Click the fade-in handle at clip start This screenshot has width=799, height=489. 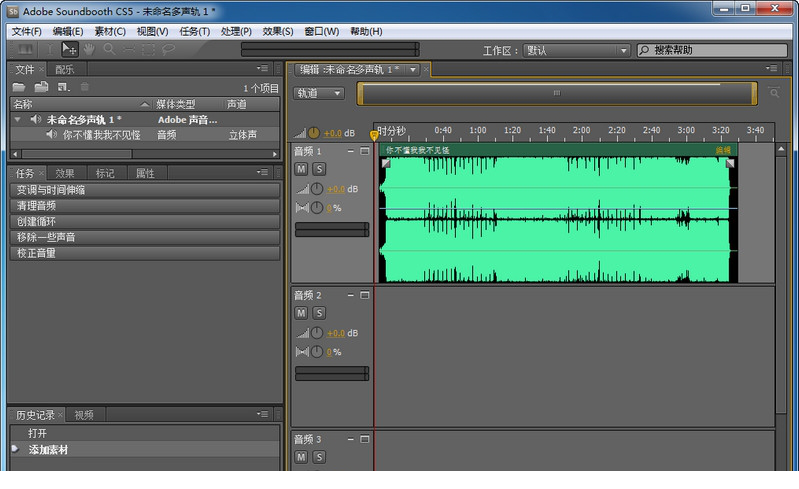[x=386, y=163]
